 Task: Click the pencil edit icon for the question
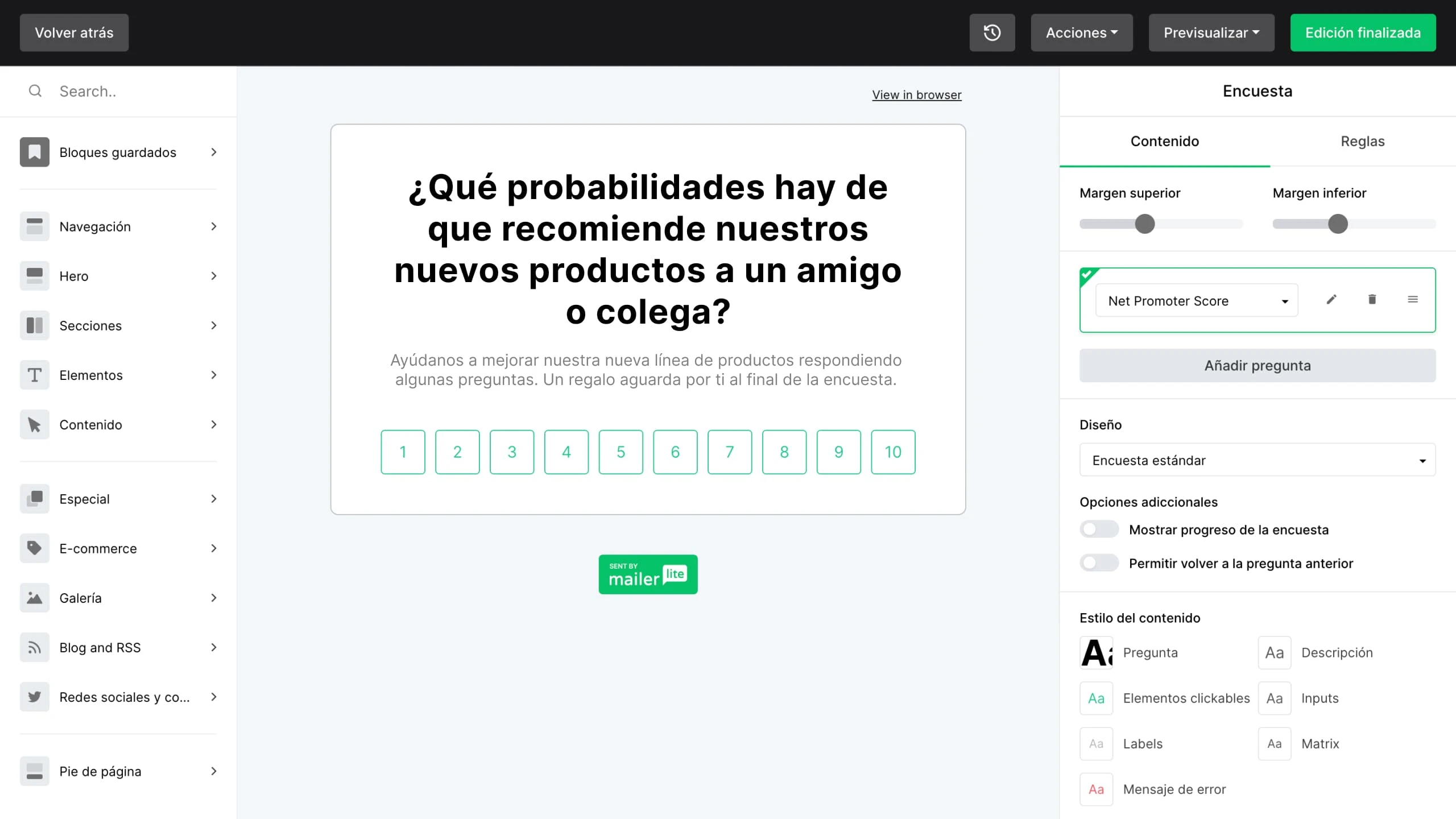click(x=1331, y=300)
